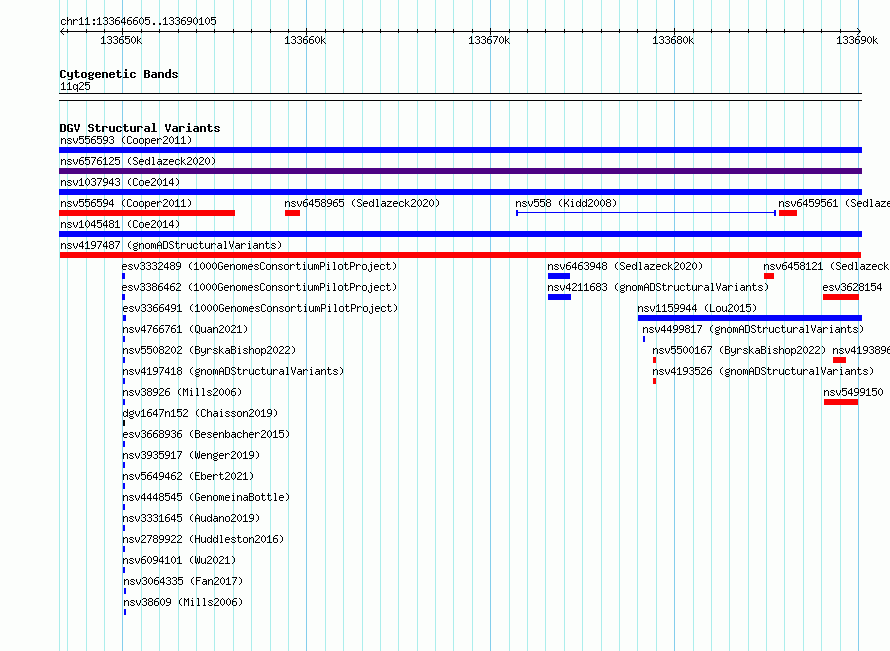Open nsv1045481 (Coe2014) label
Image resolution: width=890 pixels, height=651 pixels.
coord(120,224)
